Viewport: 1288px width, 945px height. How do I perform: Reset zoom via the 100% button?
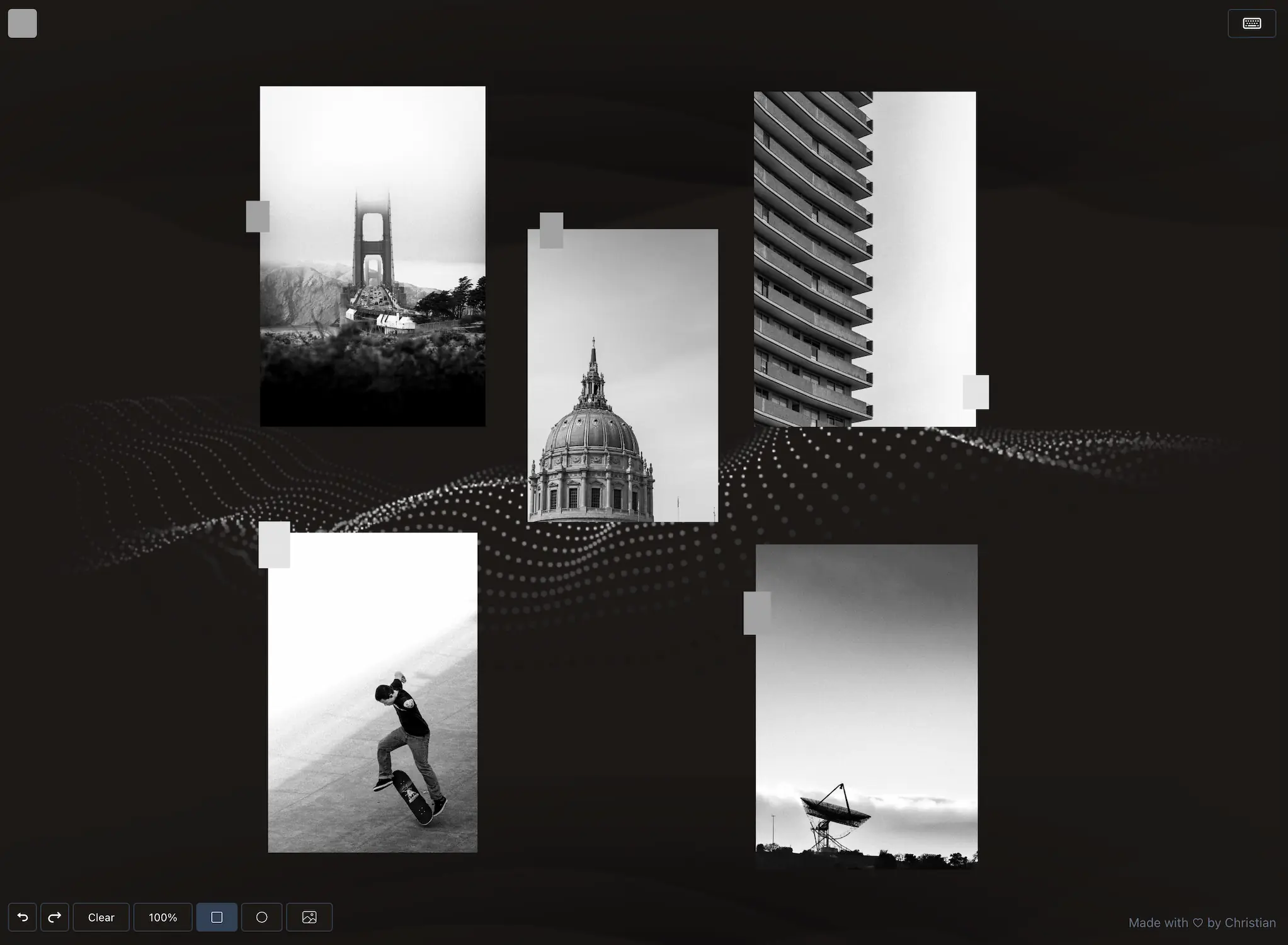pyautogui.click(x=162, y=917)
